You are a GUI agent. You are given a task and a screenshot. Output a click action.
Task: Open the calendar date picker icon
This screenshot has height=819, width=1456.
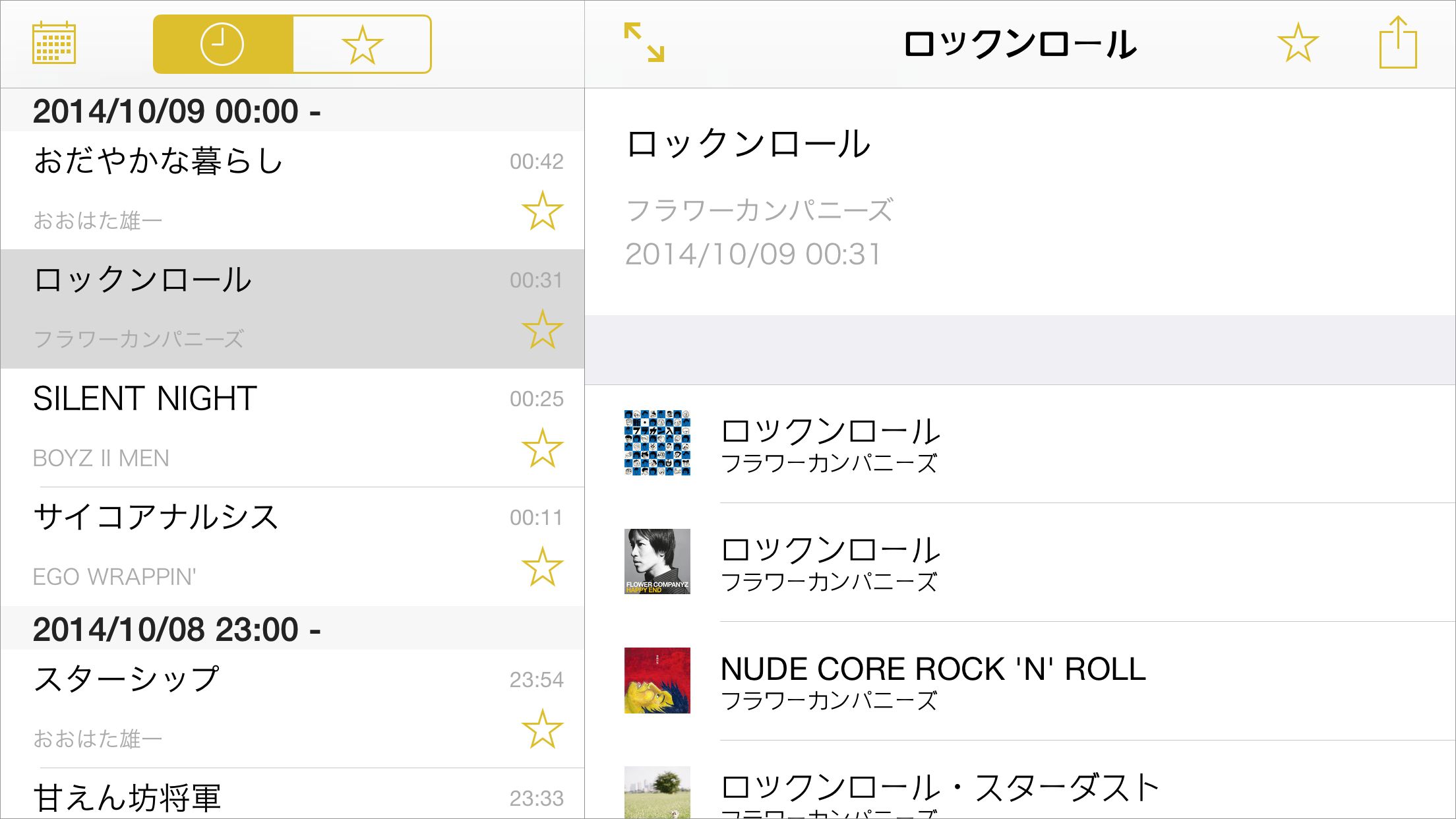(54, 44)
